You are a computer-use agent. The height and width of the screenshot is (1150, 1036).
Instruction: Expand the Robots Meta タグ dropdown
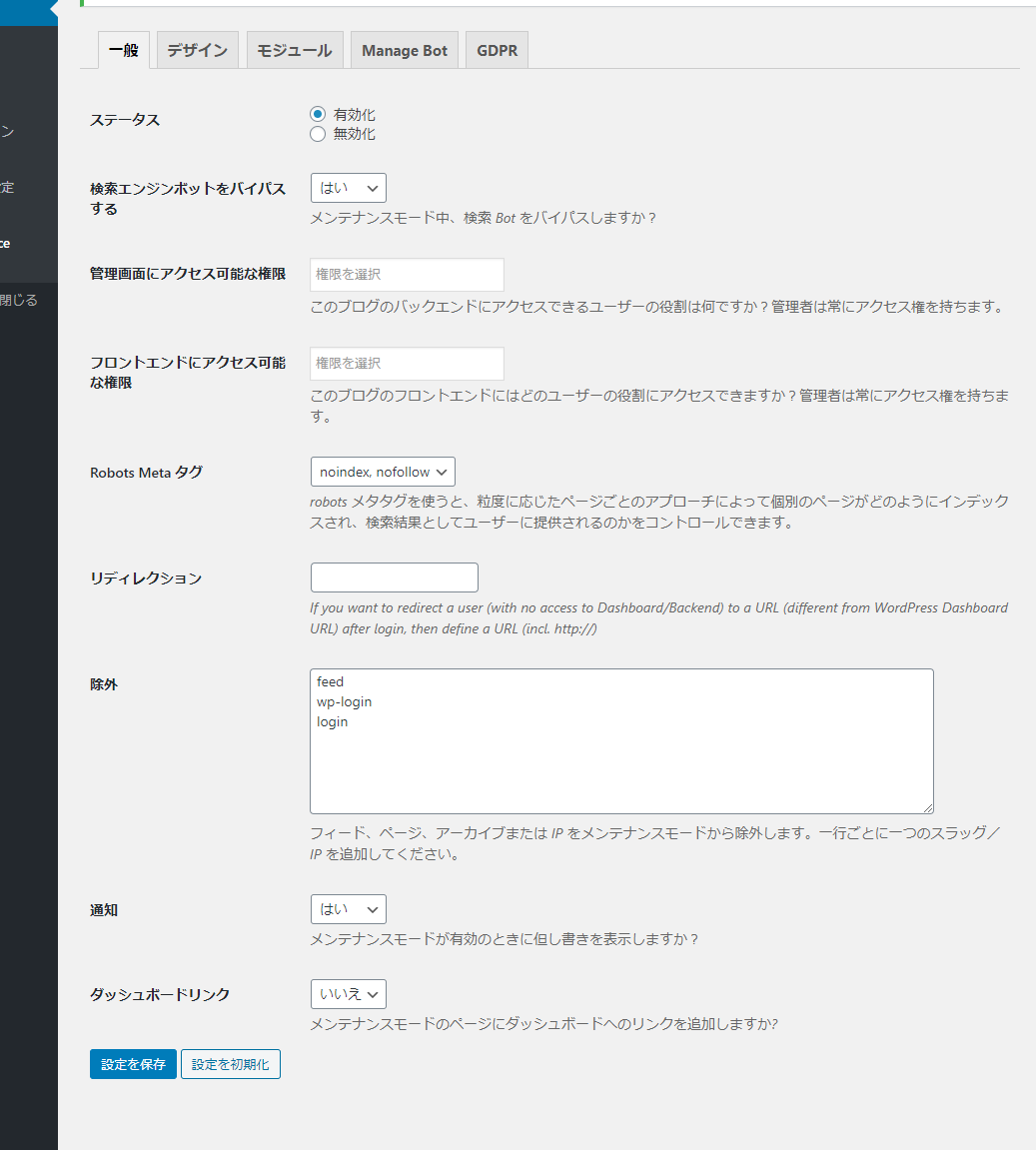coord(383,472)
